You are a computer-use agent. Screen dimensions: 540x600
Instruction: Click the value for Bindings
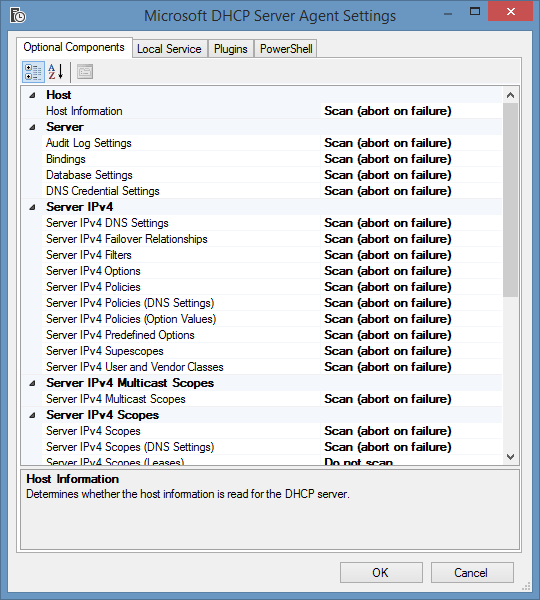[411, 159]
